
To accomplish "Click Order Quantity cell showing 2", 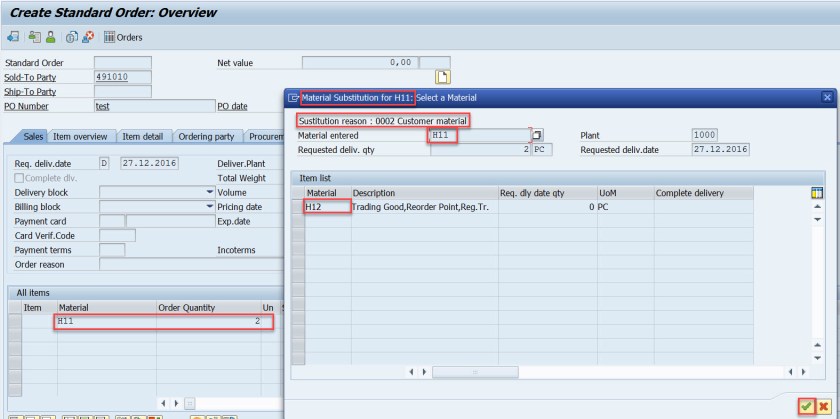I will tap(208, 321).
